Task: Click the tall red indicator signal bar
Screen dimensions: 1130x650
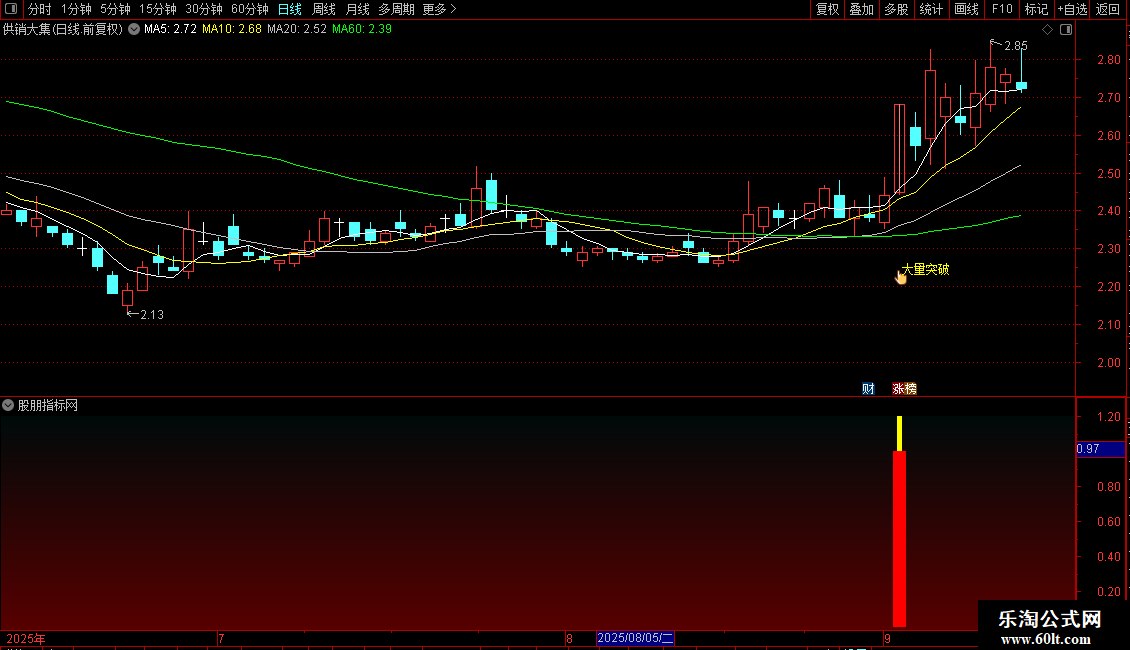Action: click(x=899, y=538)
